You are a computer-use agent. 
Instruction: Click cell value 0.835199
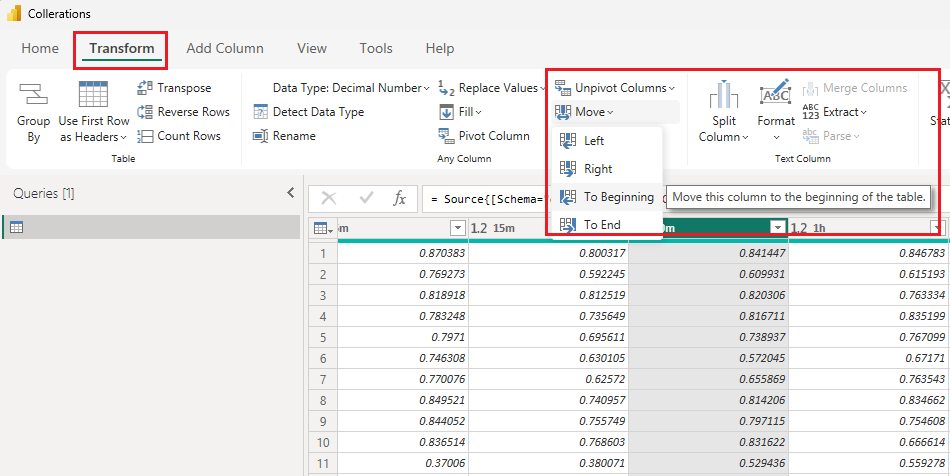tap(922, 317)
